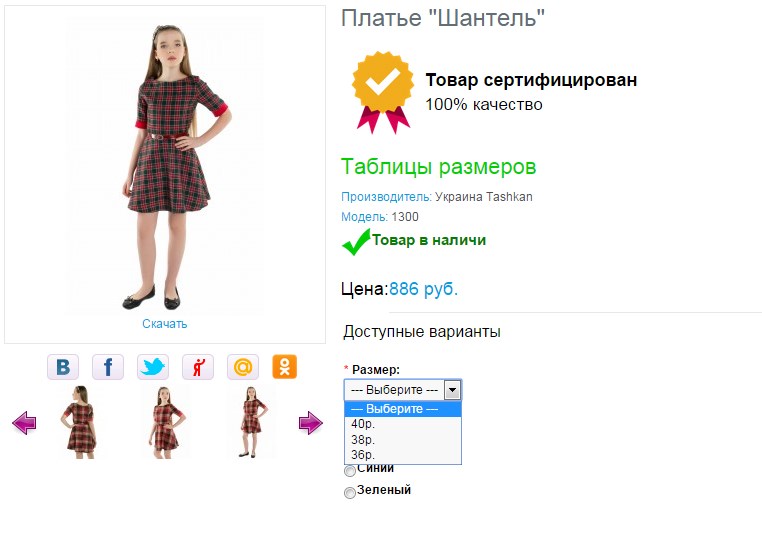Download the image via Скачать link
This screenshot has height=546, width=762.
[164, 324]
